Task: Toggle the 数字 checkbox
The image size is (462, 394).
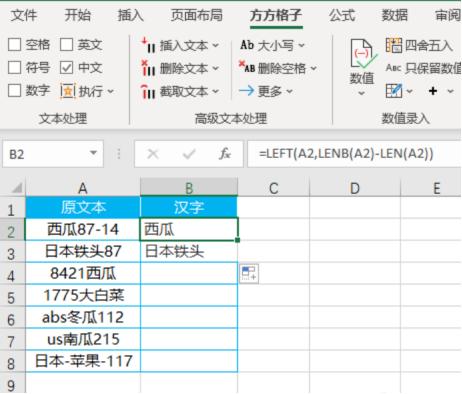Action: [x=14, y=90]
